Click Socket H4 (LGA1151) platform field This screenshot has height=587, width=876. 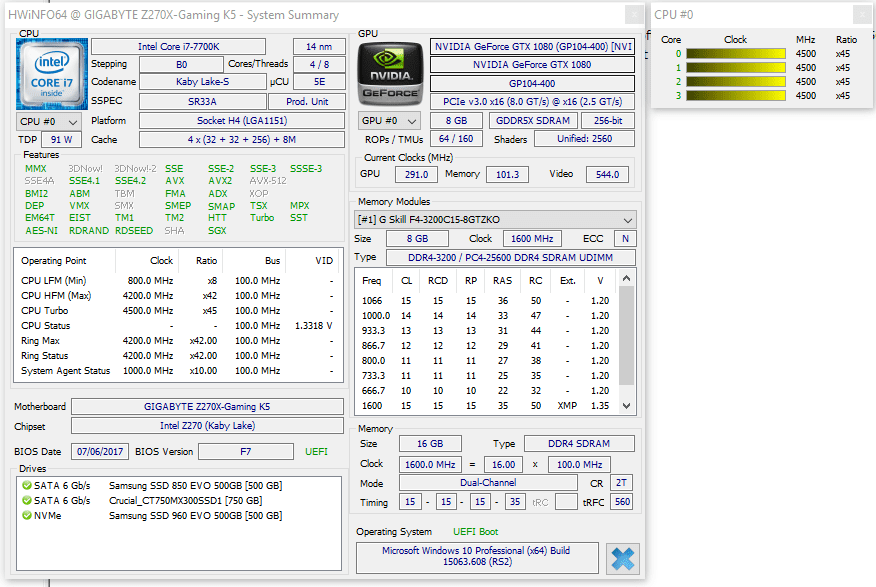[242, 121]
